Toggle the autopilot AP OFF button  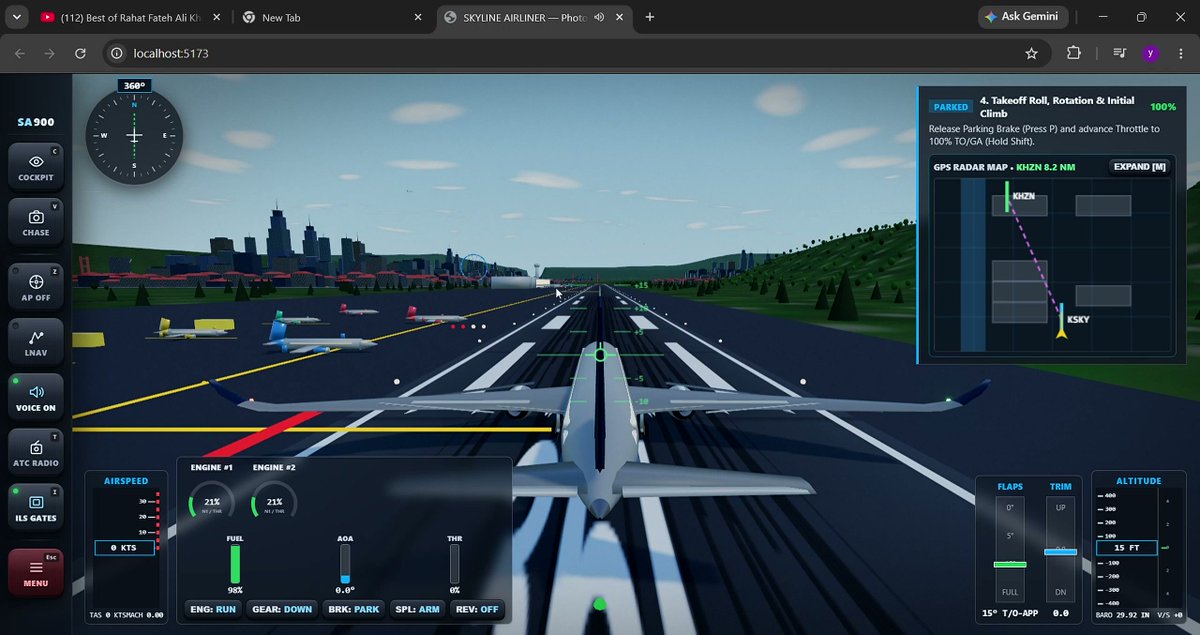[36, 287]
